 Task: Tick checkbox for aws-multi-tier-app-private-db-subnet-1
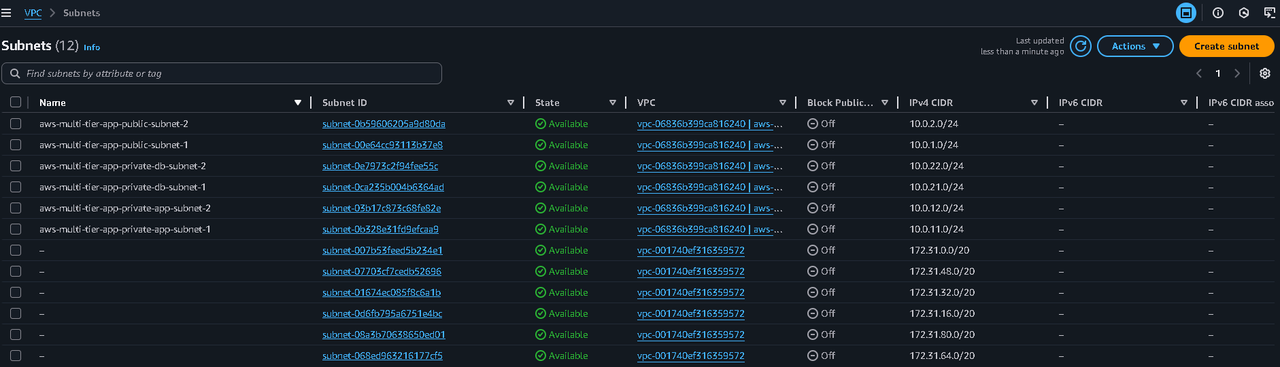15,187
